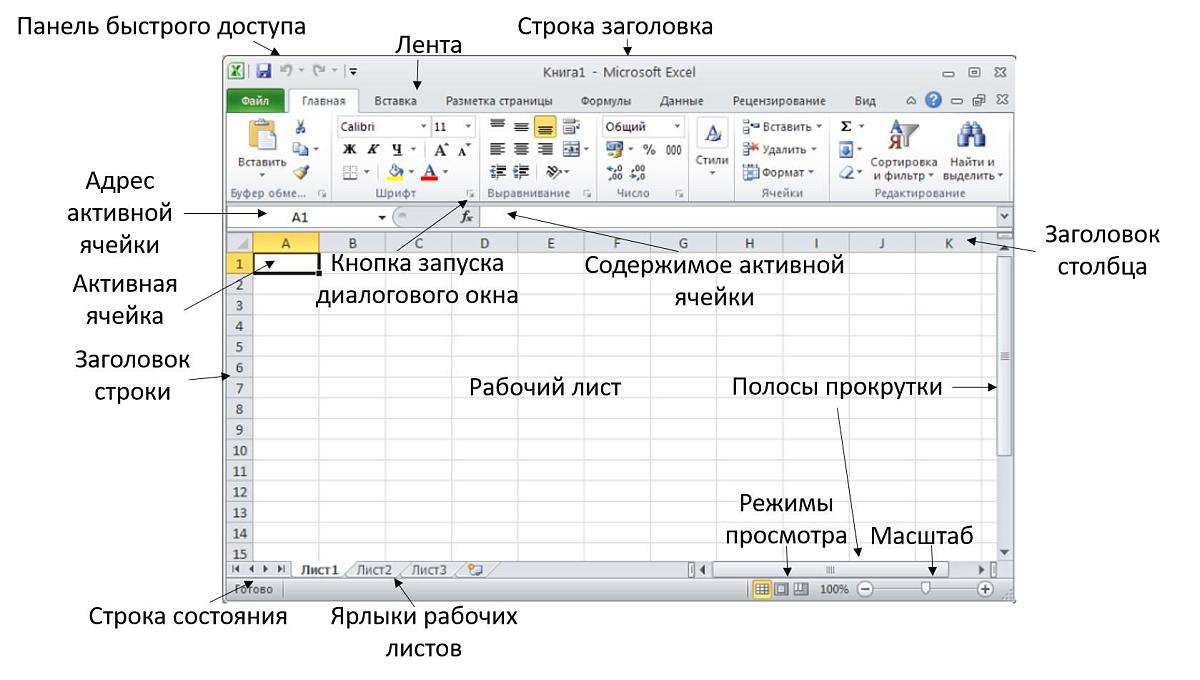This screenshot has width=1200, height=680.
Task: Open Сортировка и фильтр
Action: (x=903, y=150)
